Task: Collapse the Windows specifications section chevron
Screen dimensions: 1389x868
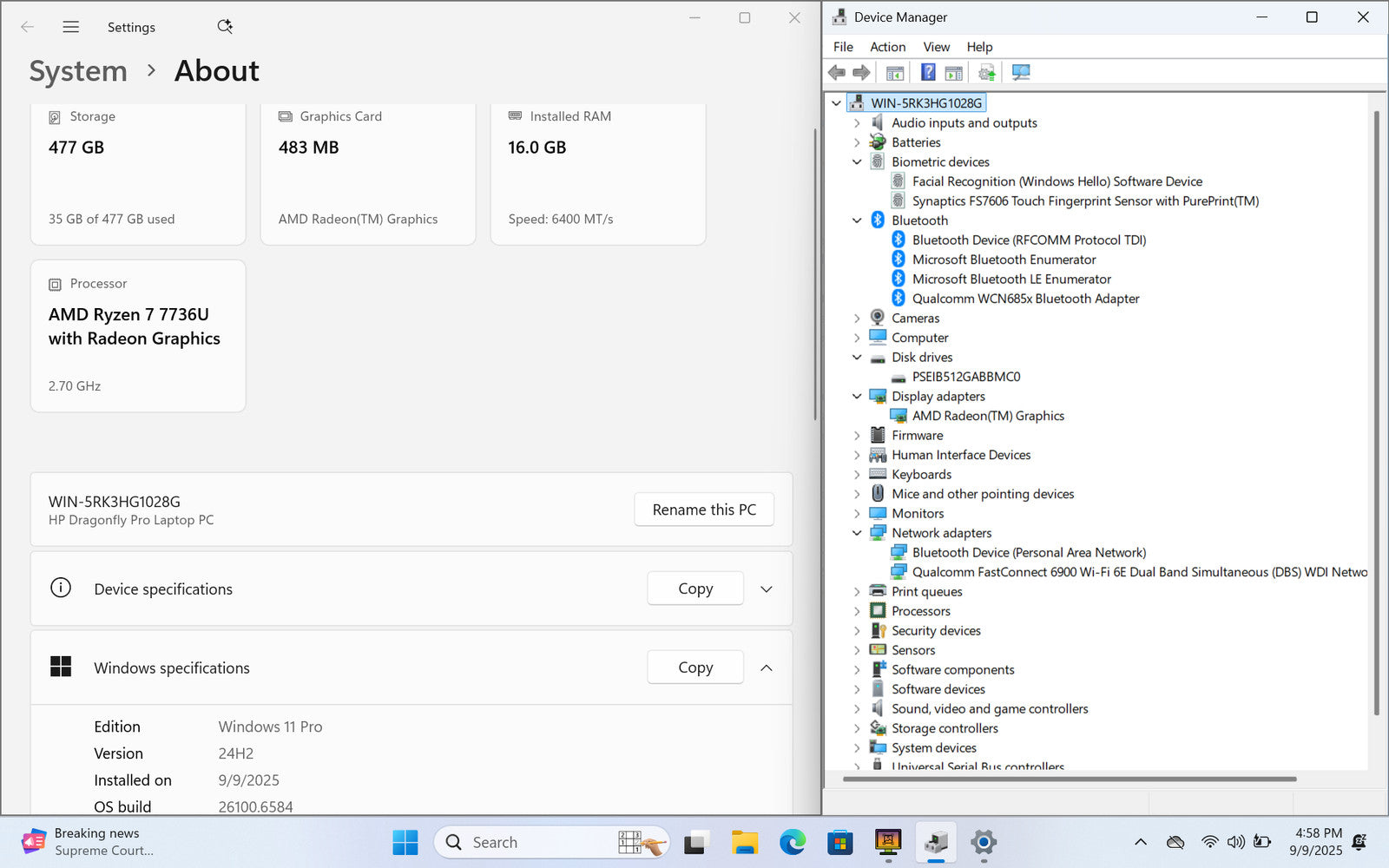Action: click(x=767, y=668)
